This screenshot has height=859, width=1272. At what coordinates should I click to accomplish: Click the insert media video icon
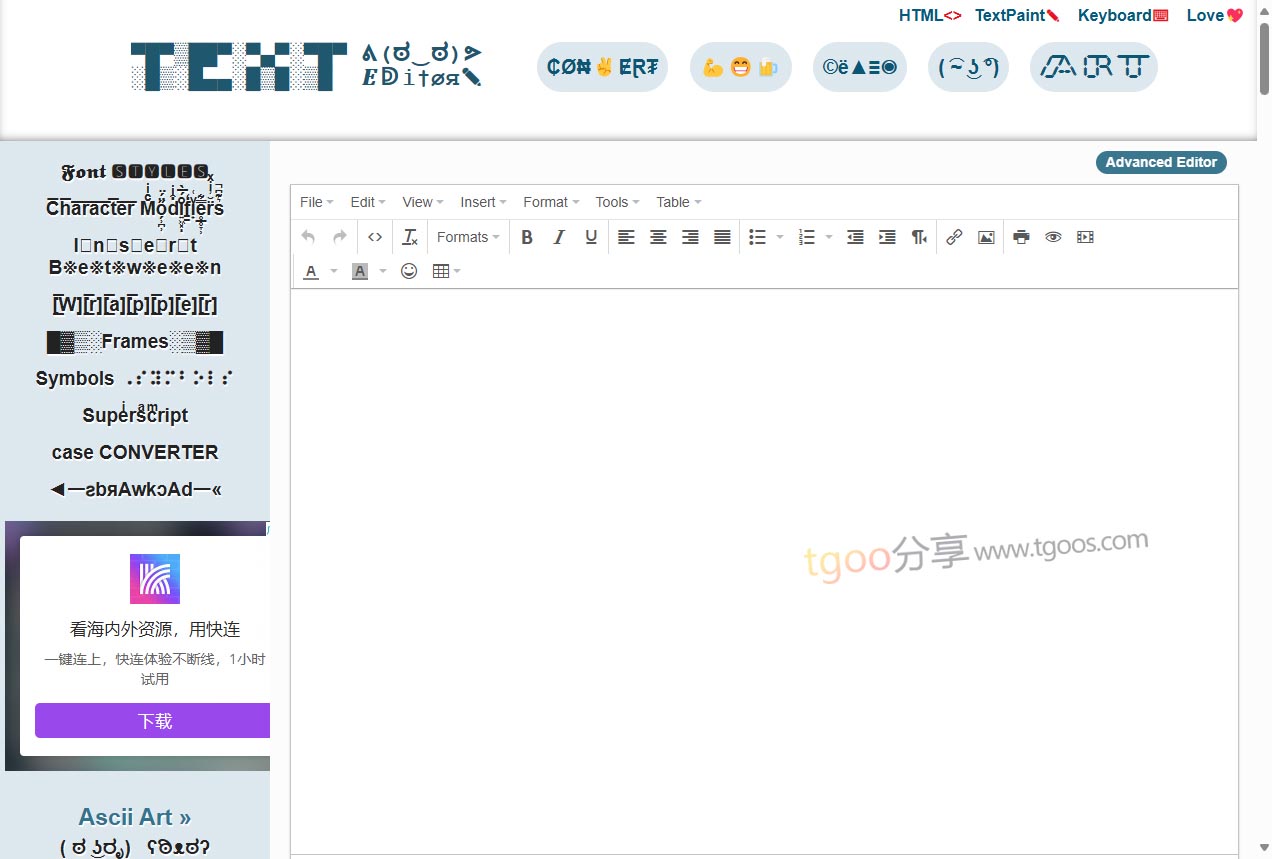[x=1085, y=237]
